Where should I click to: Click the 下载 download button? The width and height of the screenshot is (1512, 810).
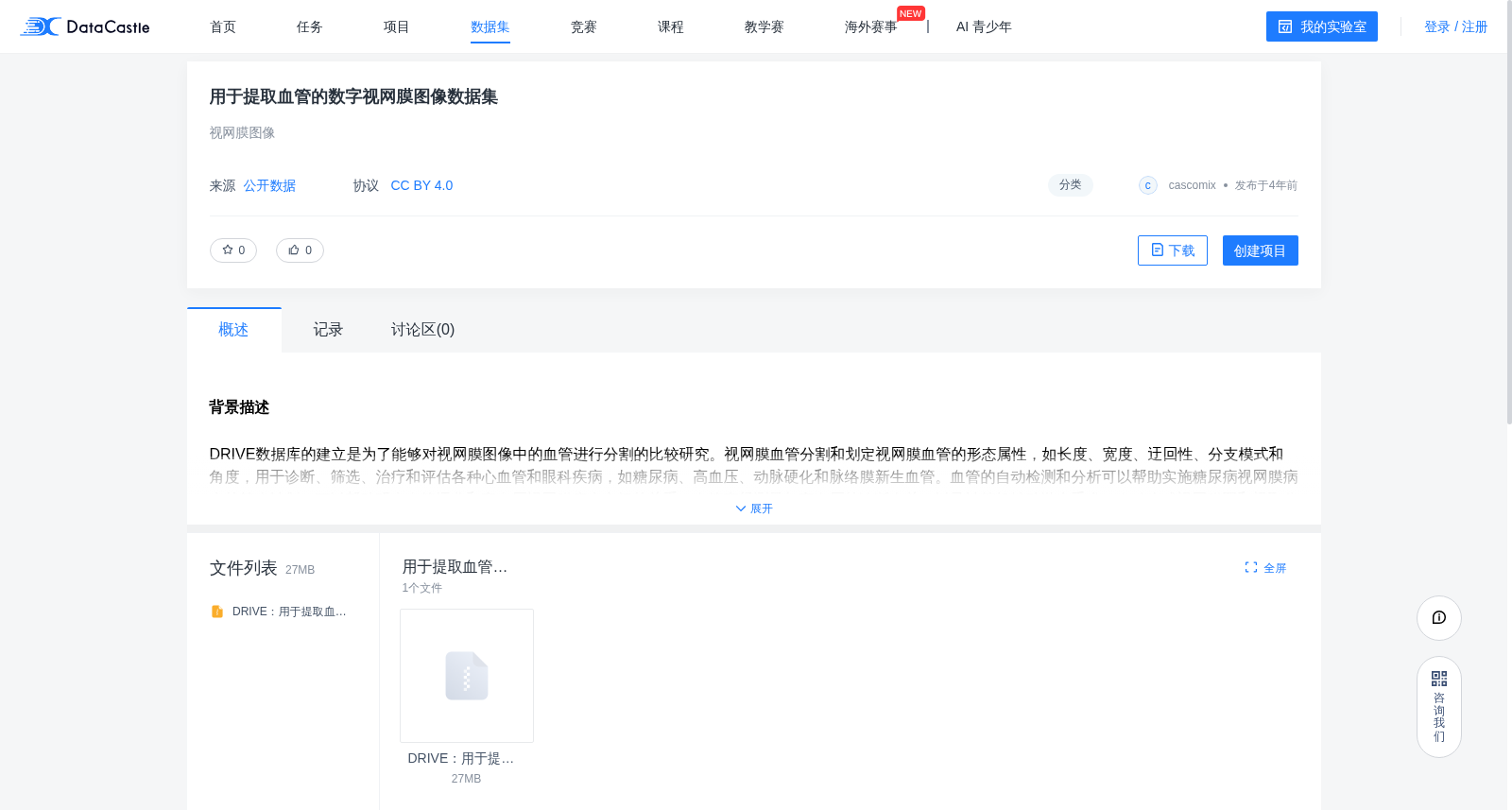pos(1173,250)
